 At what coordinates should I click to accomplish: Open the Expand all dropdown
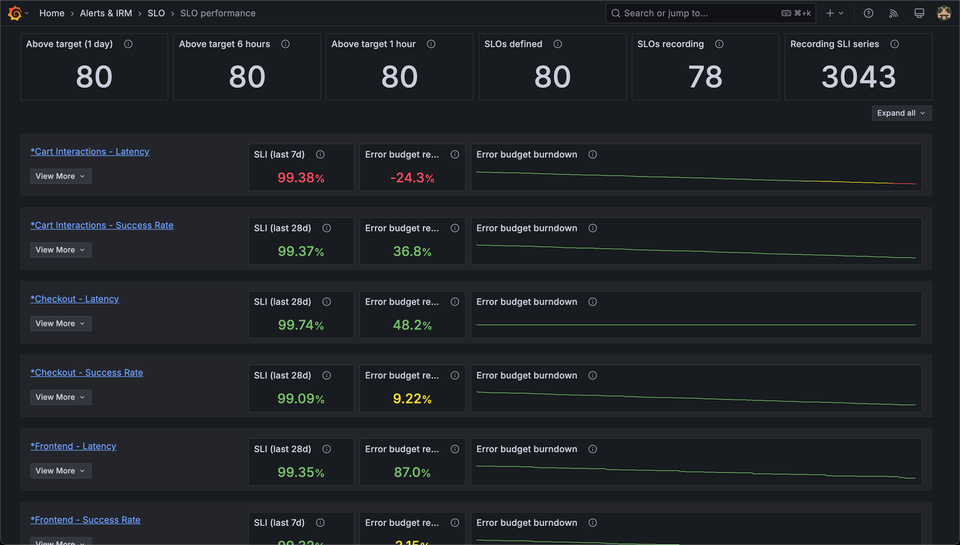tap(901, 113)
